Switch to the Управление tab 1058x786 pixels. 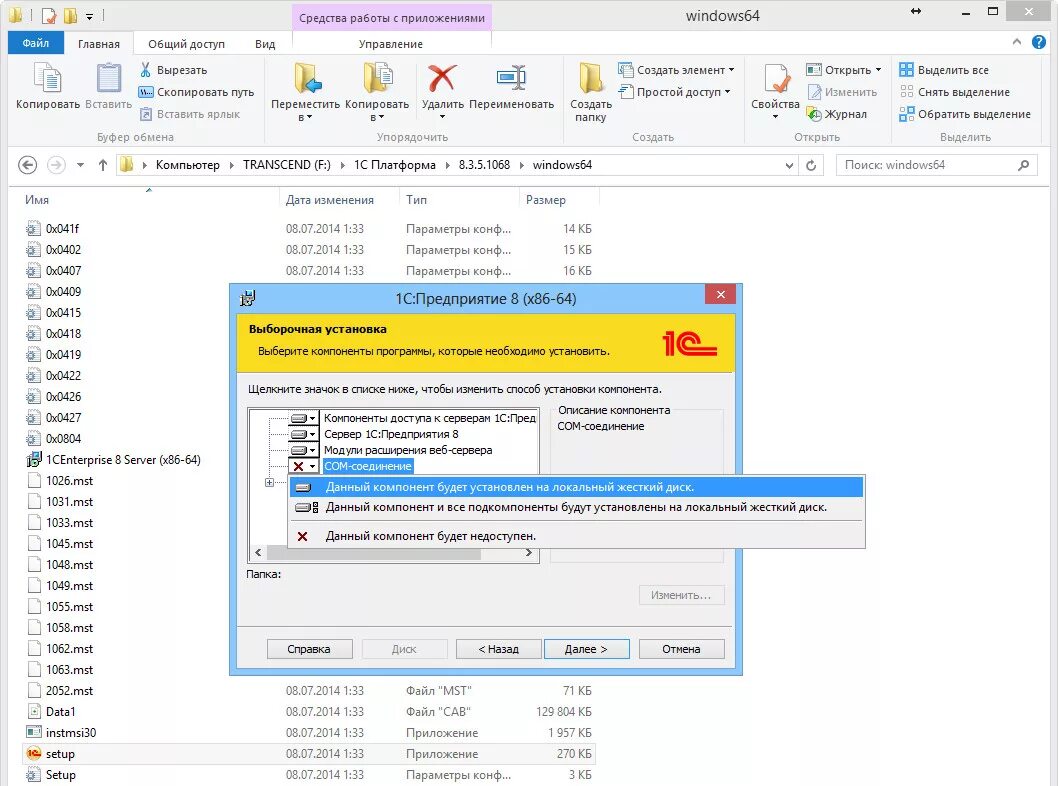pos(391,44)
